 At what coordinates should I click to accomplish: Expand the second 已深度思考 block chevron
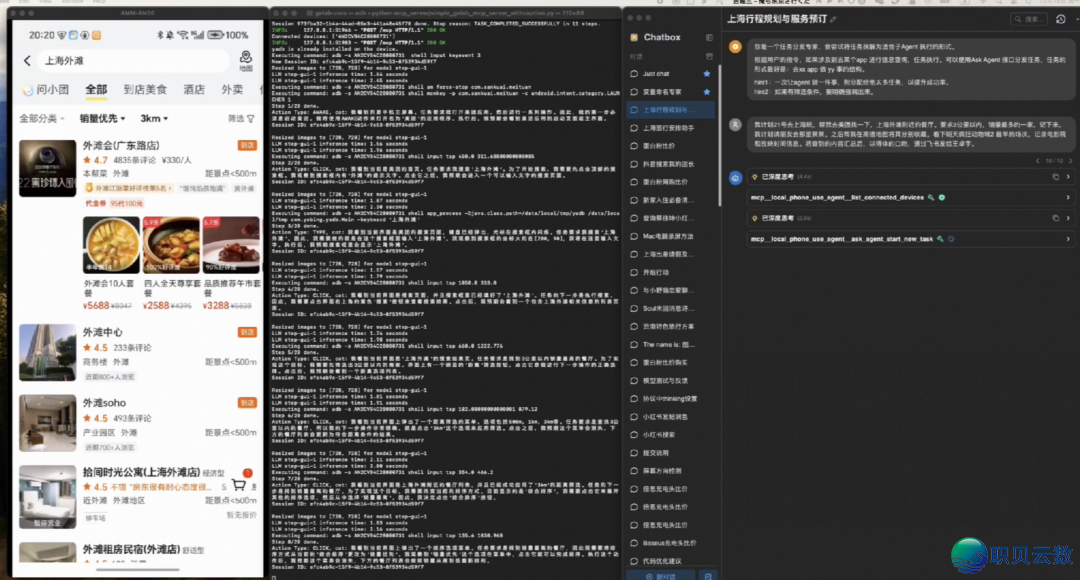coord(1068,218)
